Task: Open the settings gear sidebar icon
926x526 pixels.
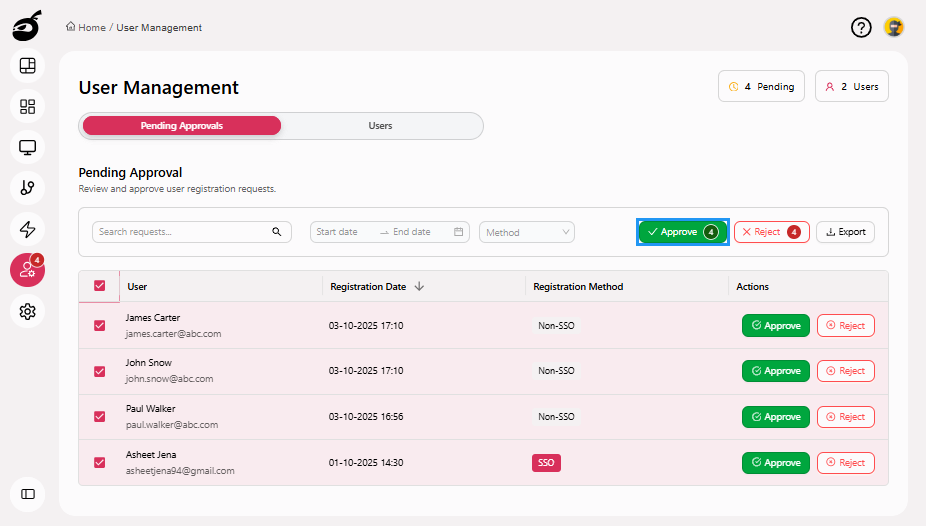Action: 27,311
